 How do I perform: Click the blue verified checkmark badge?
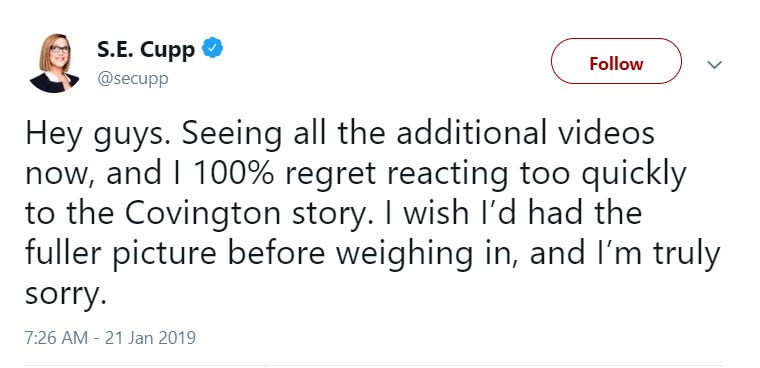(x=212, y=48)
